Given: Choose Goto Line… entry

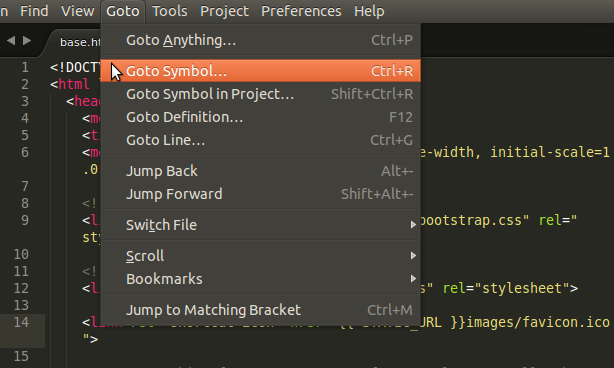Looking at the screenshot, I should click(x=261, y=140).
